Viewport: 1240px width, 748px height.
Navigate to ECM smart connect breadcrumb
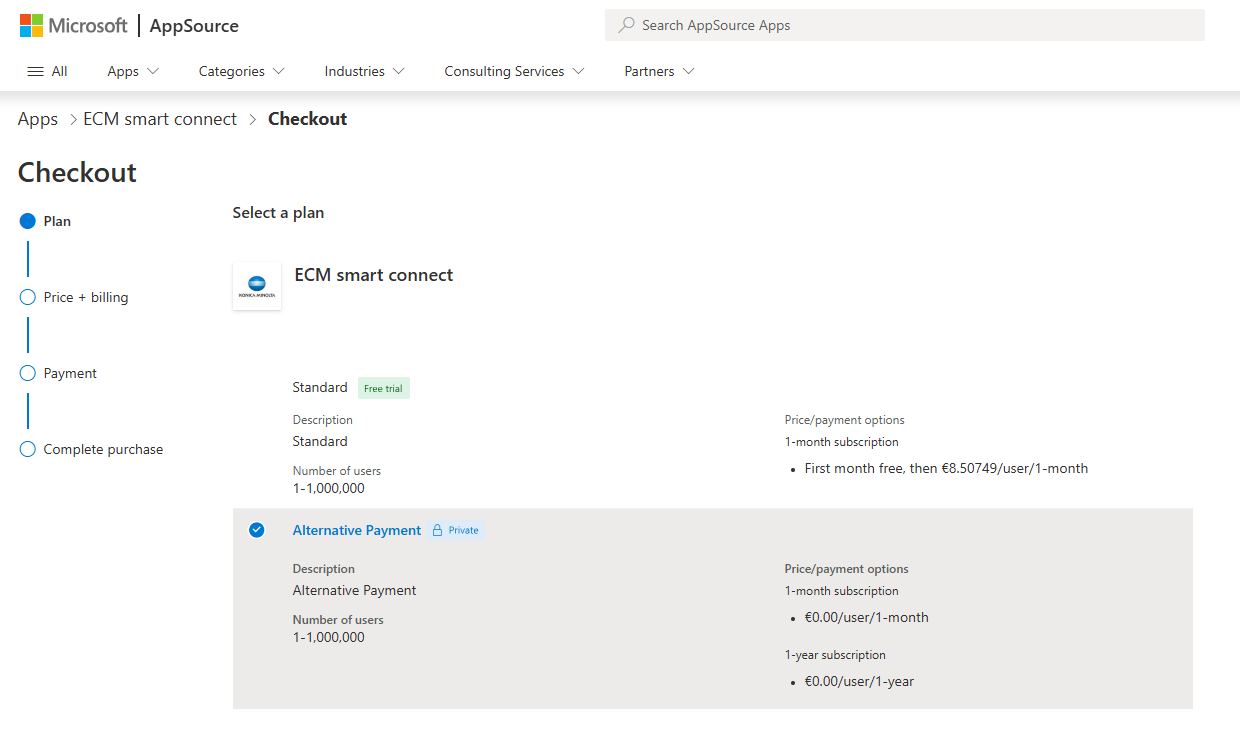click(x=160, y=119)
